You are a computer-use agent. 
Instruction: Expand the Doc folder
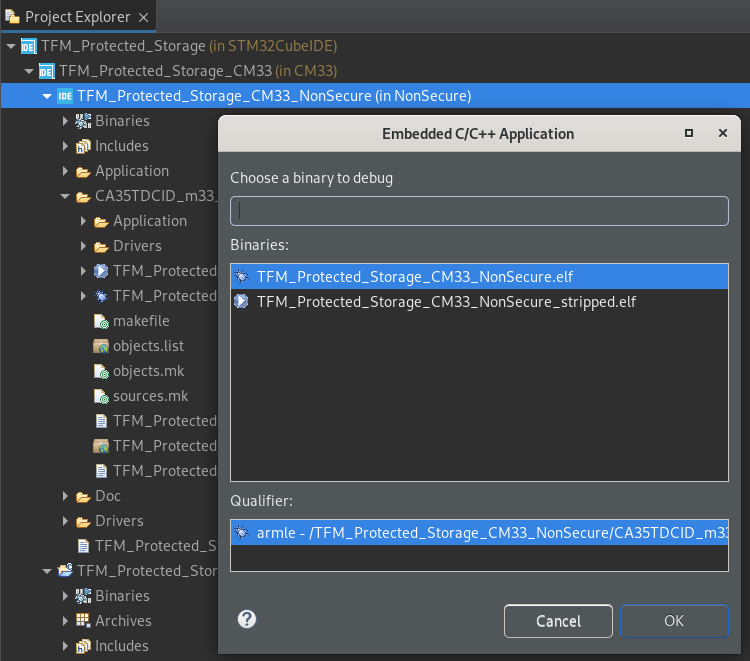pyautogui.click(x=65, y=496)
